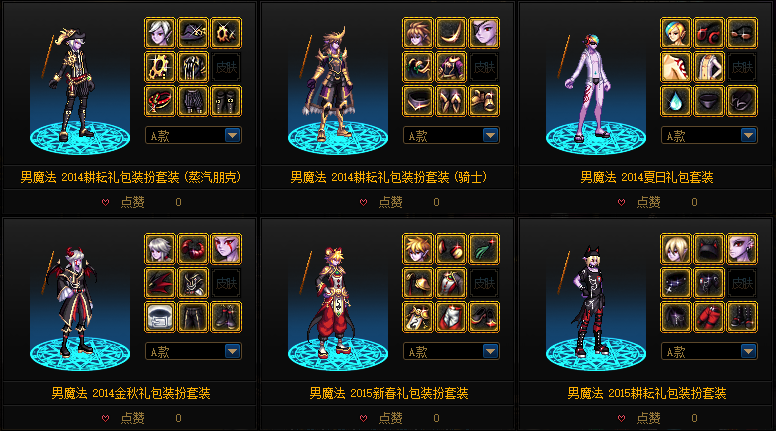This screenshot has height=431, width=776.
Task: Click the red pants icon in the 2015耕耘 set
Action: coord(709,317)
